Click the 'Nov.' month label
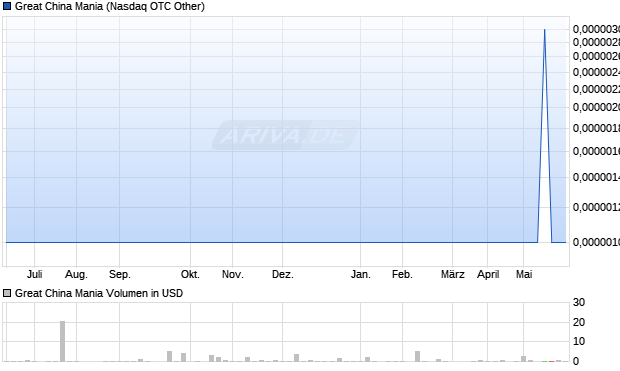 [232, 274]
